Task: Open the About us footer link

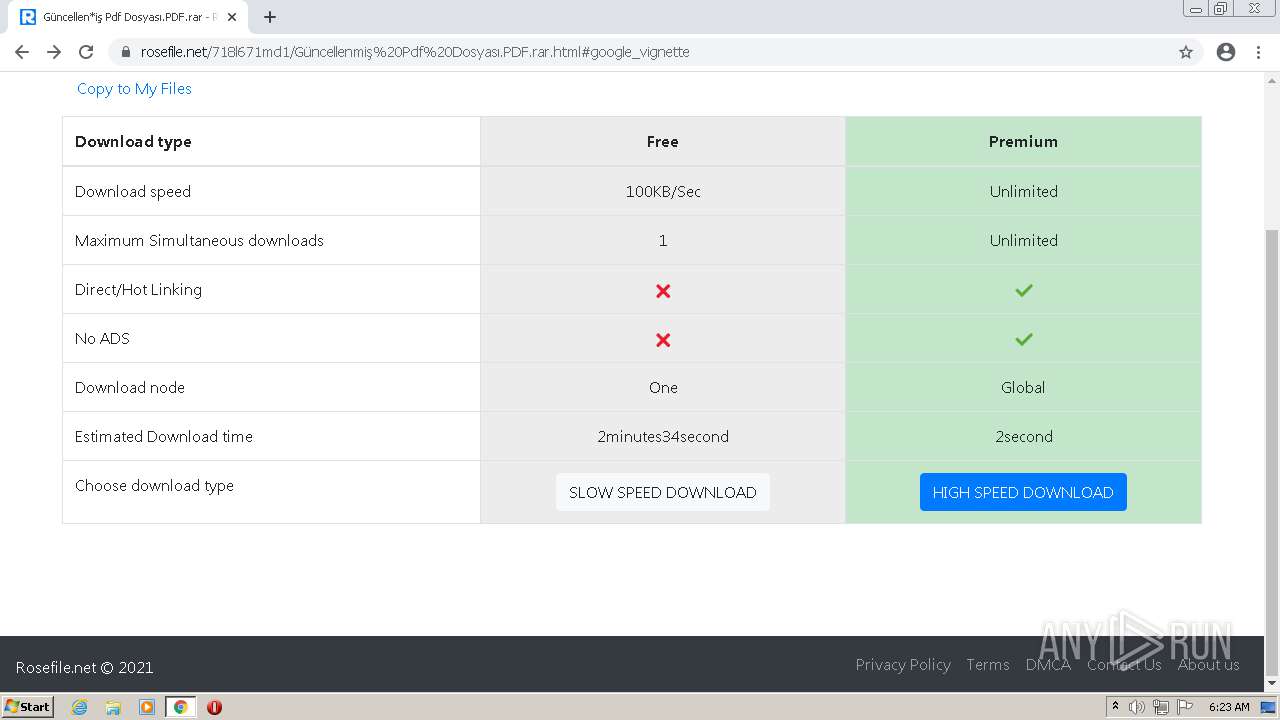Action: pos(1209,665)
